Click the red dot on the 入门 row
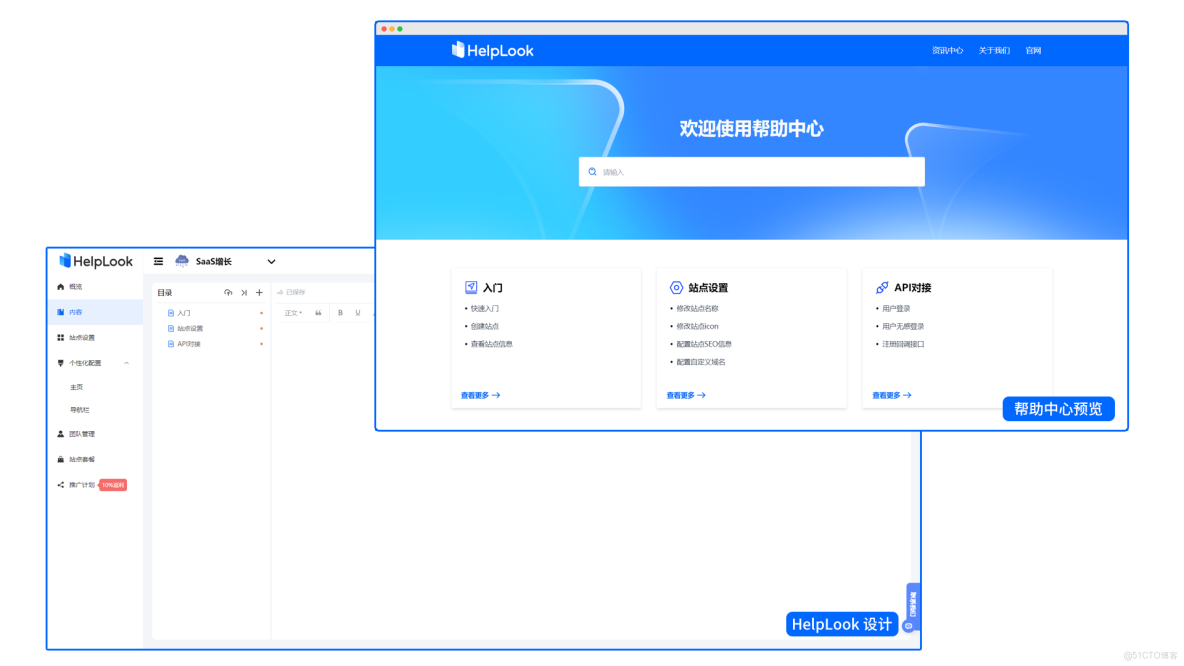 point(261,313)
